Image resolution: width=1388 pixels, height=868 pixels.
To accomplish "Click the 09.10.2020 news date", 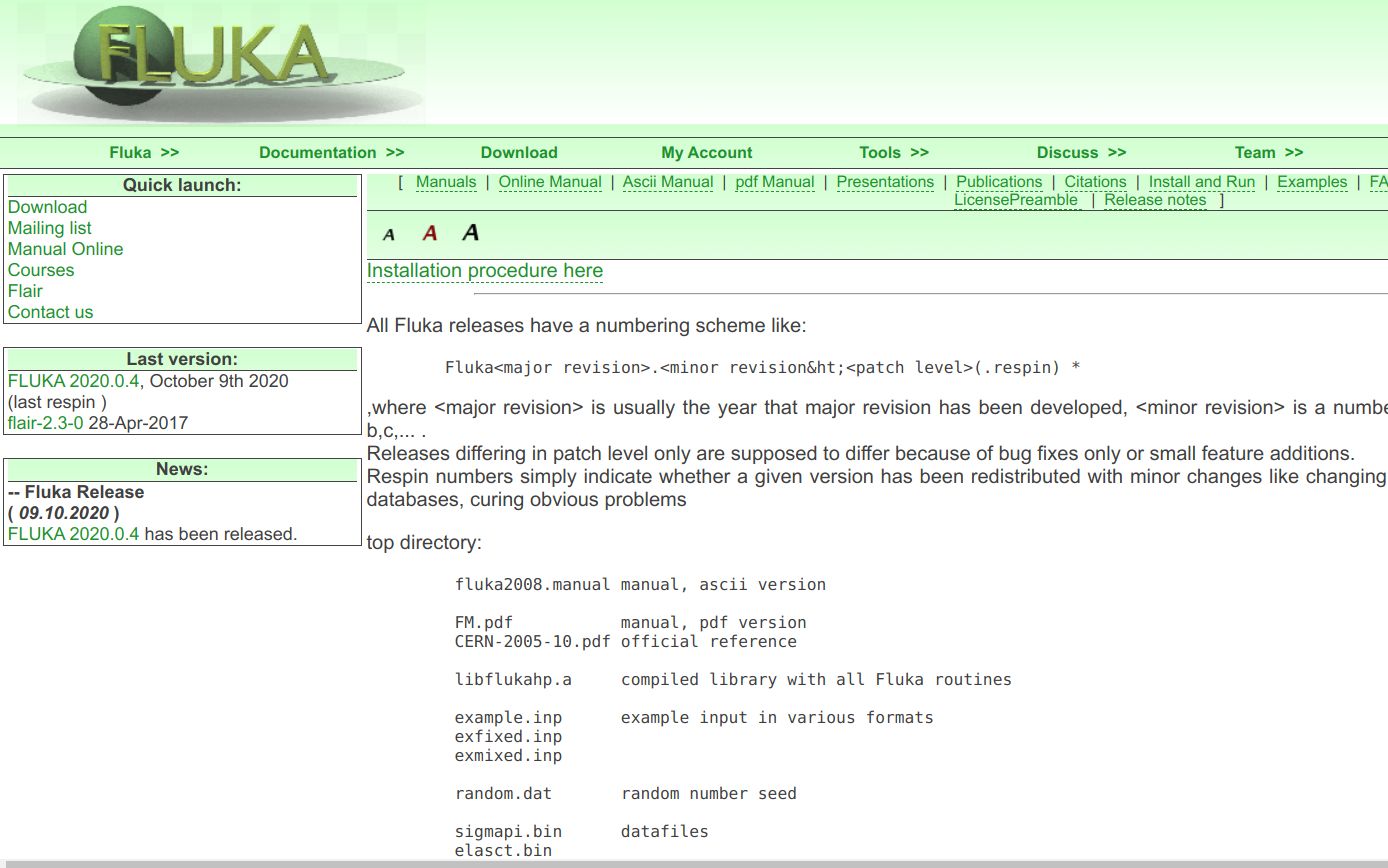I will click(64, 513).
